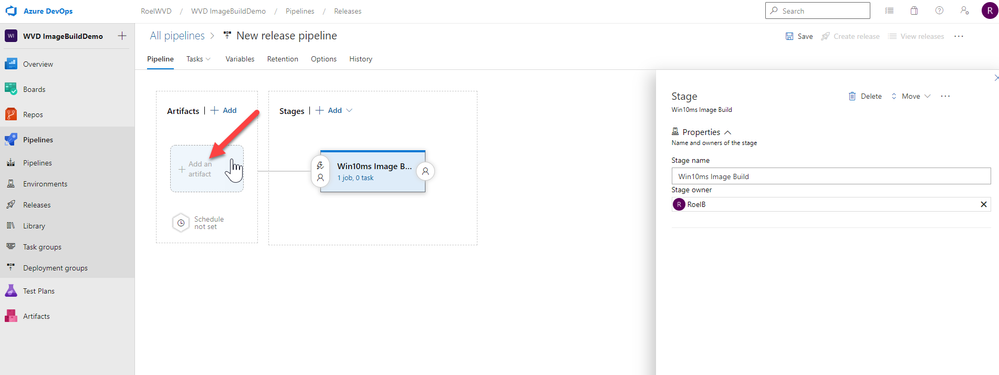Open Test Plans flask icon
The width and height of the screenshot is (999, 375).
coord(11,291)
